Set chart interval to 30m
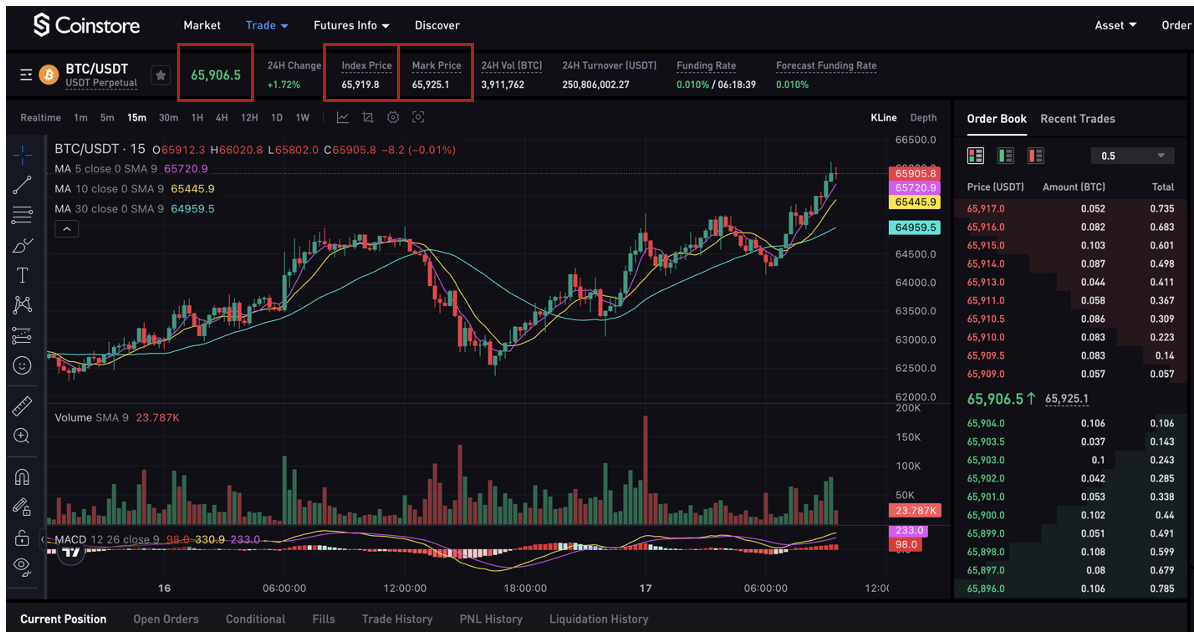 point(168,117)
